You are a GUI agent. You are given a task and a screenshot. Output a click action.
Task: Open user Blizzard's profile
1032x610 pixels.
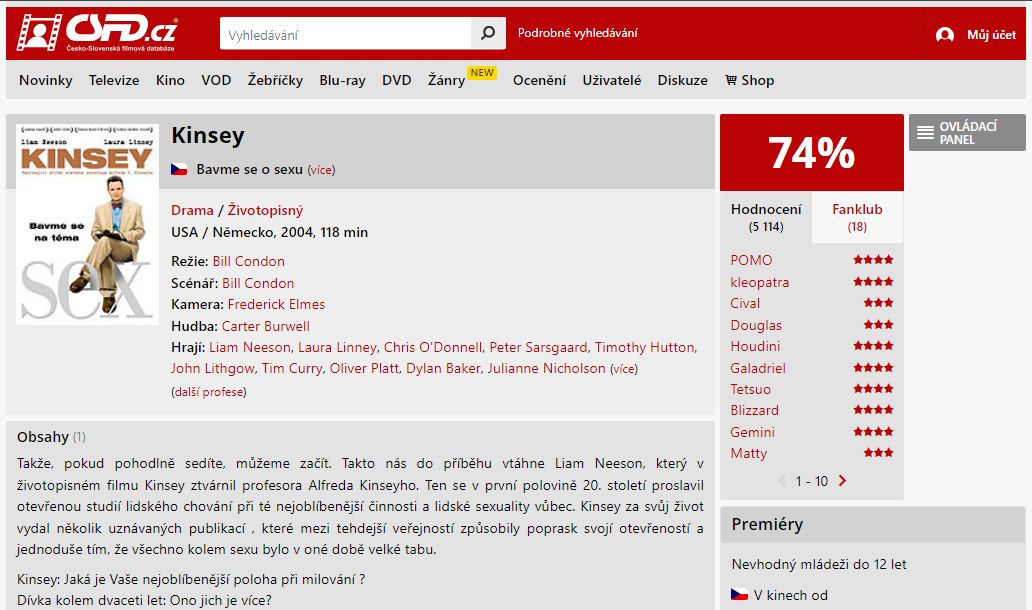(754, 410)
